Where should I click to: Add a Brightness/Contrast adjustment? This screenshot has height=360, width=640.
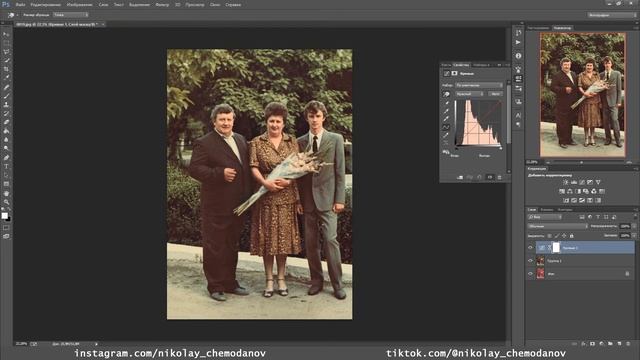(566, 182)
